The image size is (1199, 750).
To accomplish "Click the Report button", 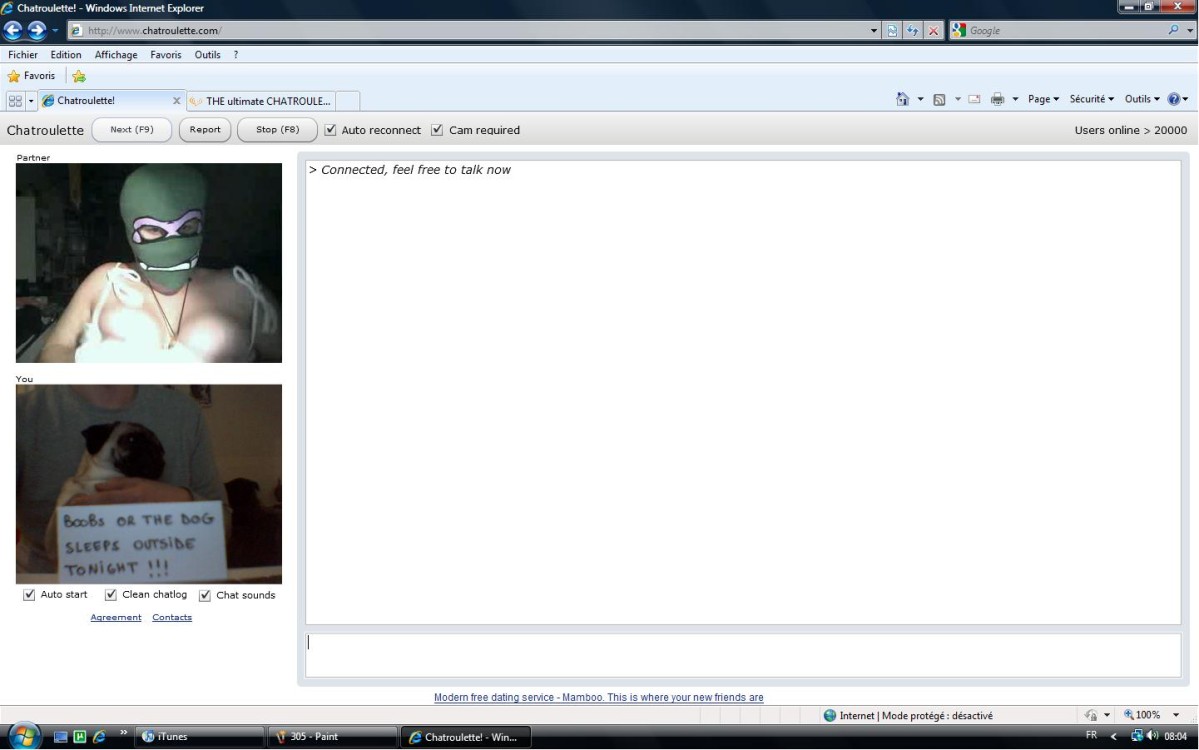I will tap(205, 130).
